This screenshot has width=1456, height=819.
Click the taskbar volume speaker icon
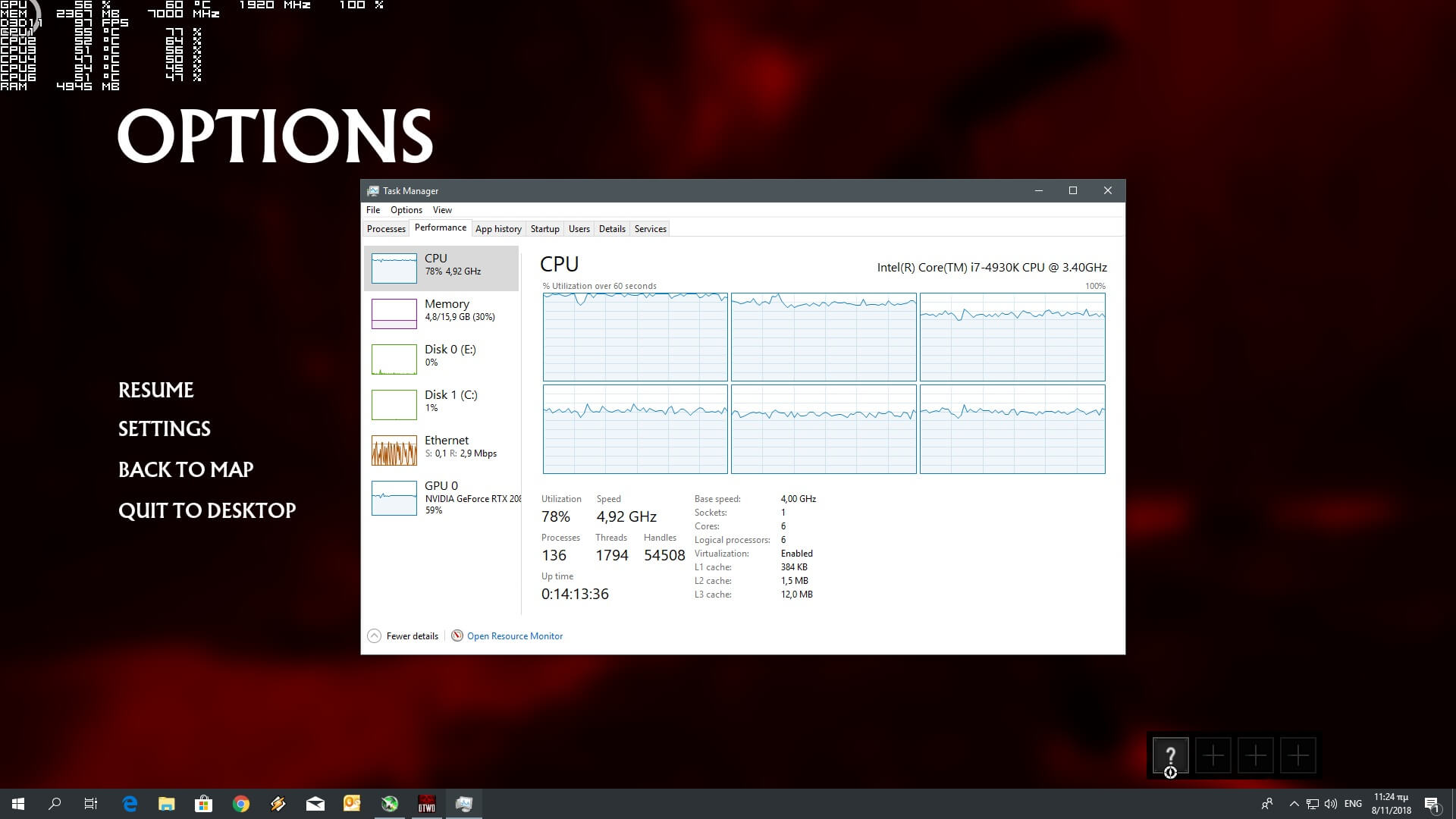(1331, 804)
